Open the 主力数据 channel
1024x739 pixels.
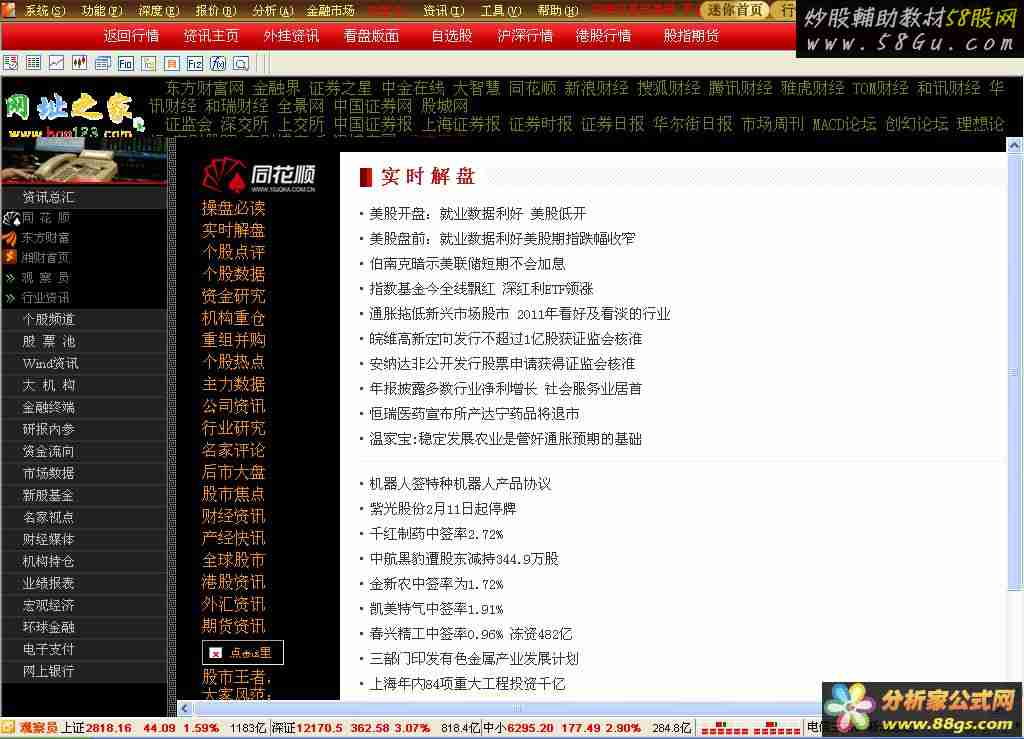pos(233,384)
